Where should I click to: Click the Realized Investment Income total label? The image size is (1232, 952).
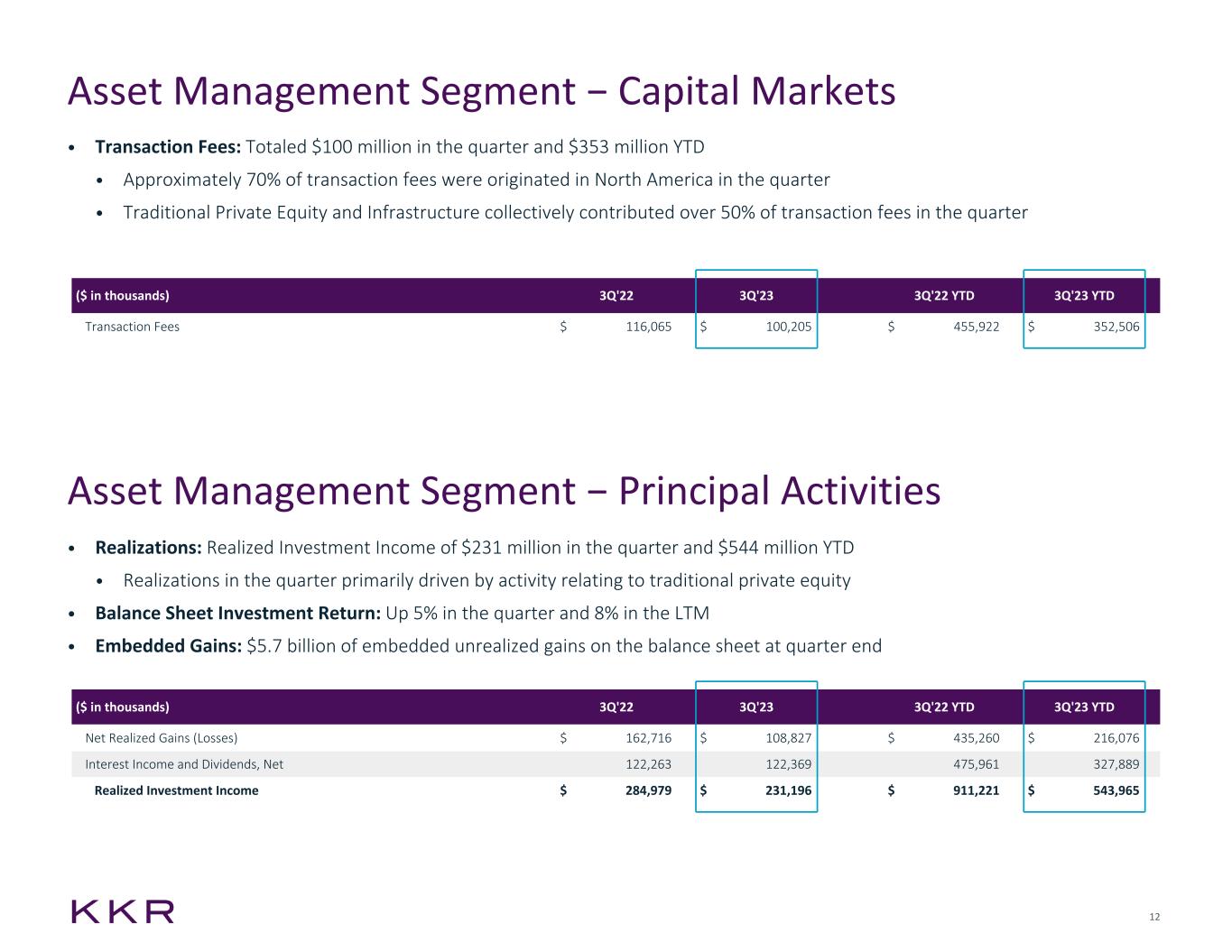[x=176, y=790]
